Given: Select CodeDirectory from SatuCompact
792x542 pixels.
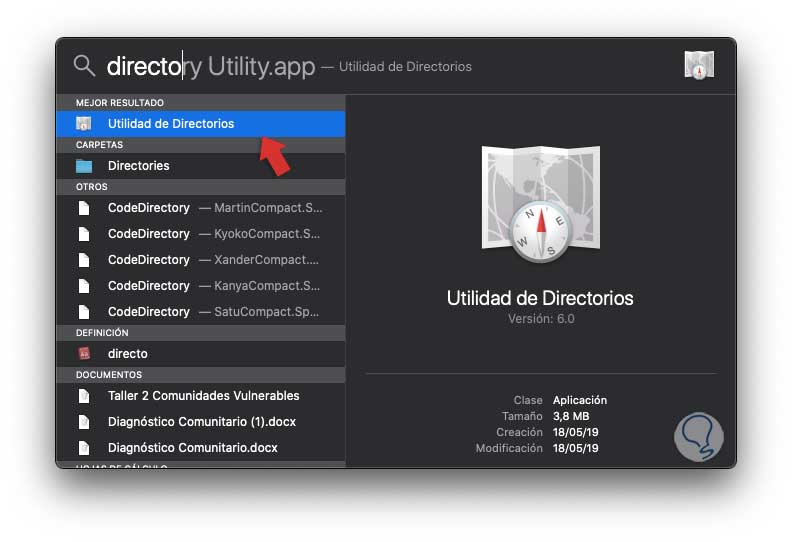Looking at the screenshot, I should [201, 312].
